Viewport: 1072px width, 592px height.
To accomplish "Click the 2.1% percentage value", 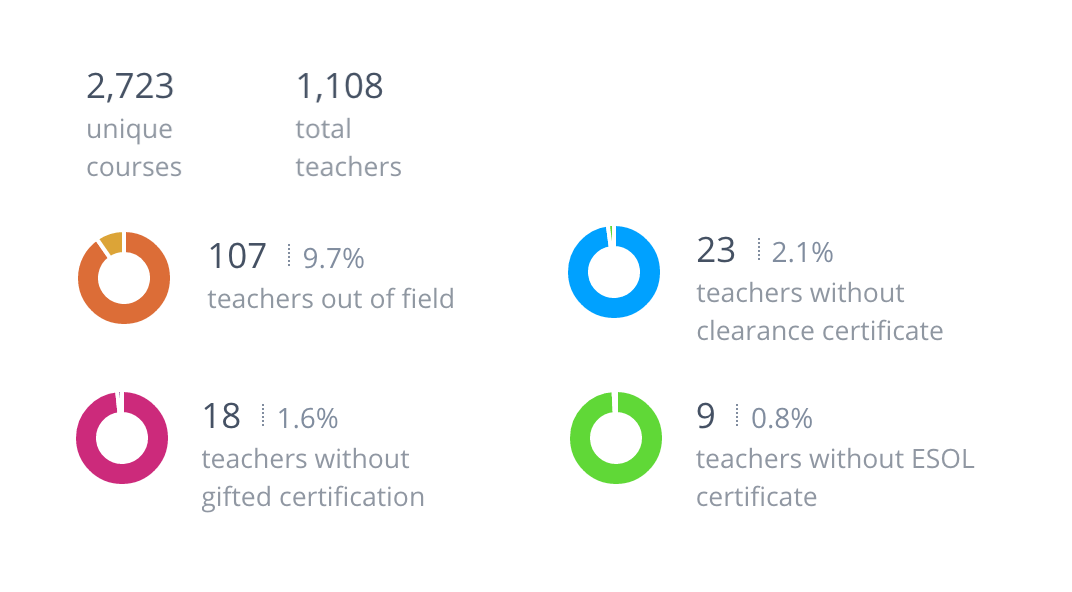I will point(802,252).
